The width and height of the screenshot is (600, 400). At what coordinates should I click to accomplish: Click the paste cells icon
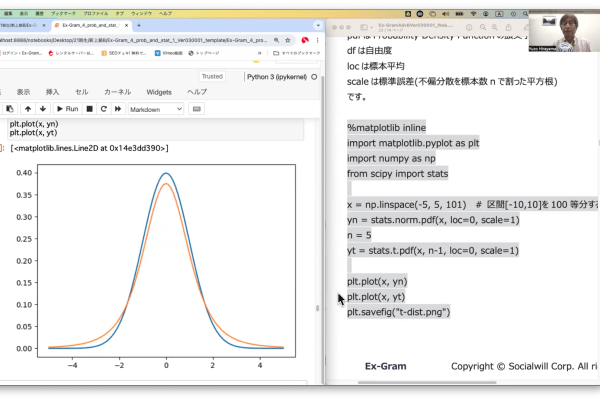point(9,108)
